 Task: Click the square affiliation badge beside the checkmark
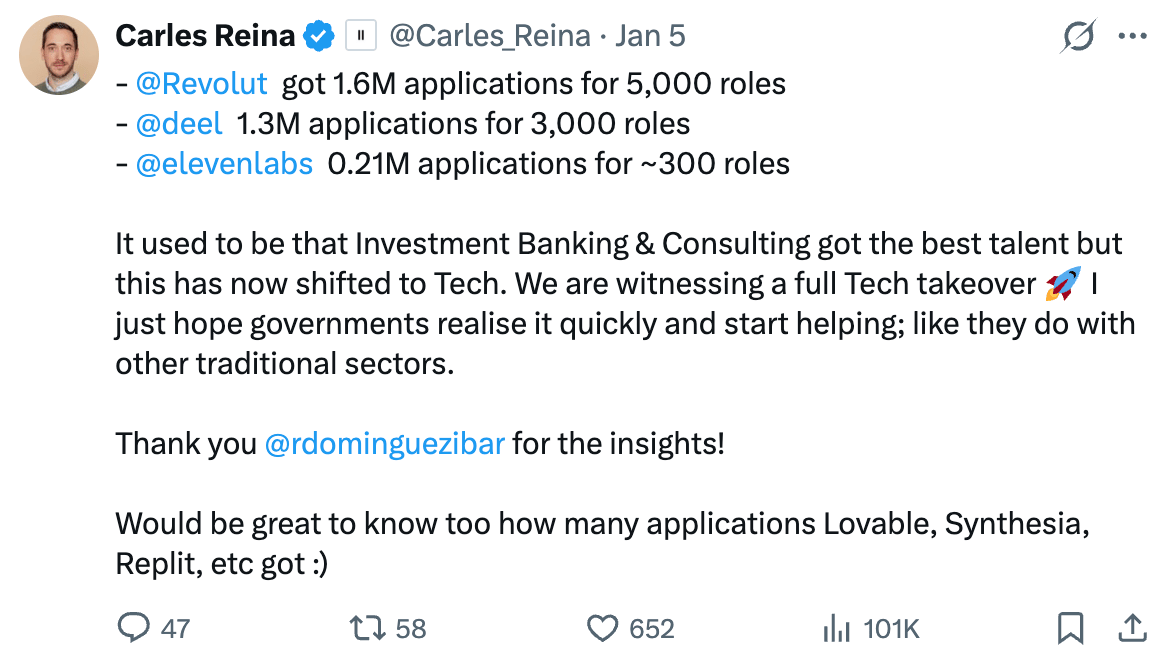(360, 37)
